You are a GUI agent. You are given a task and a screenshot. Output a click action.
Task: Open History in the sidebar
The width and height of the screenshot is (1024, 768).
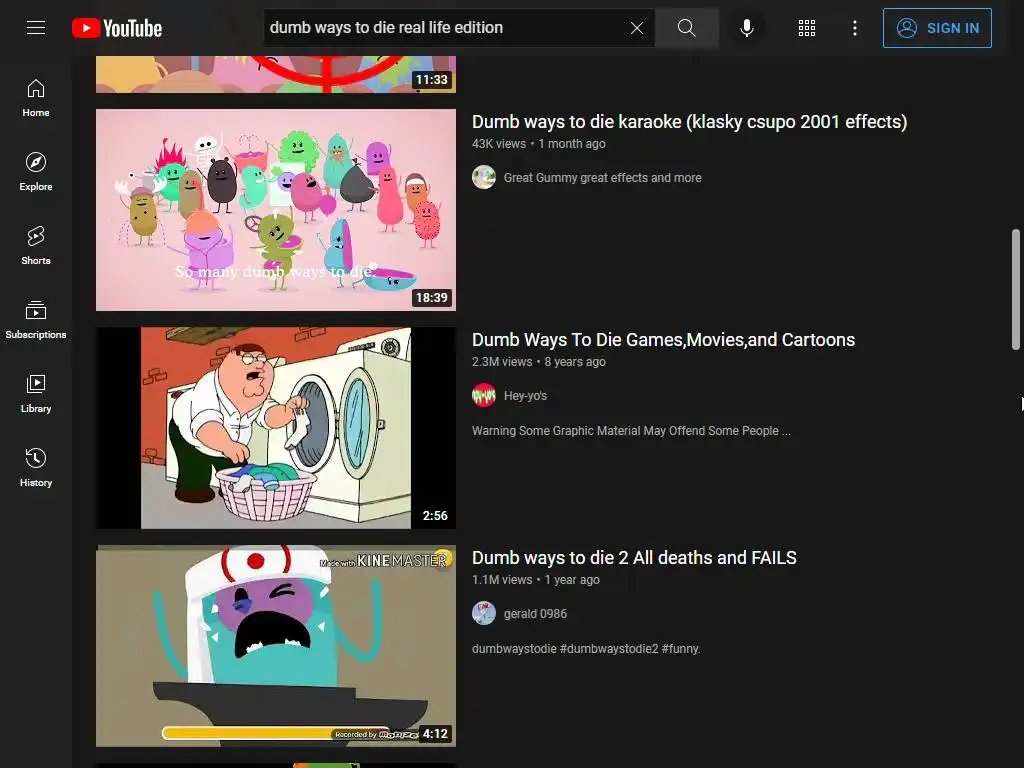(36, 468)
